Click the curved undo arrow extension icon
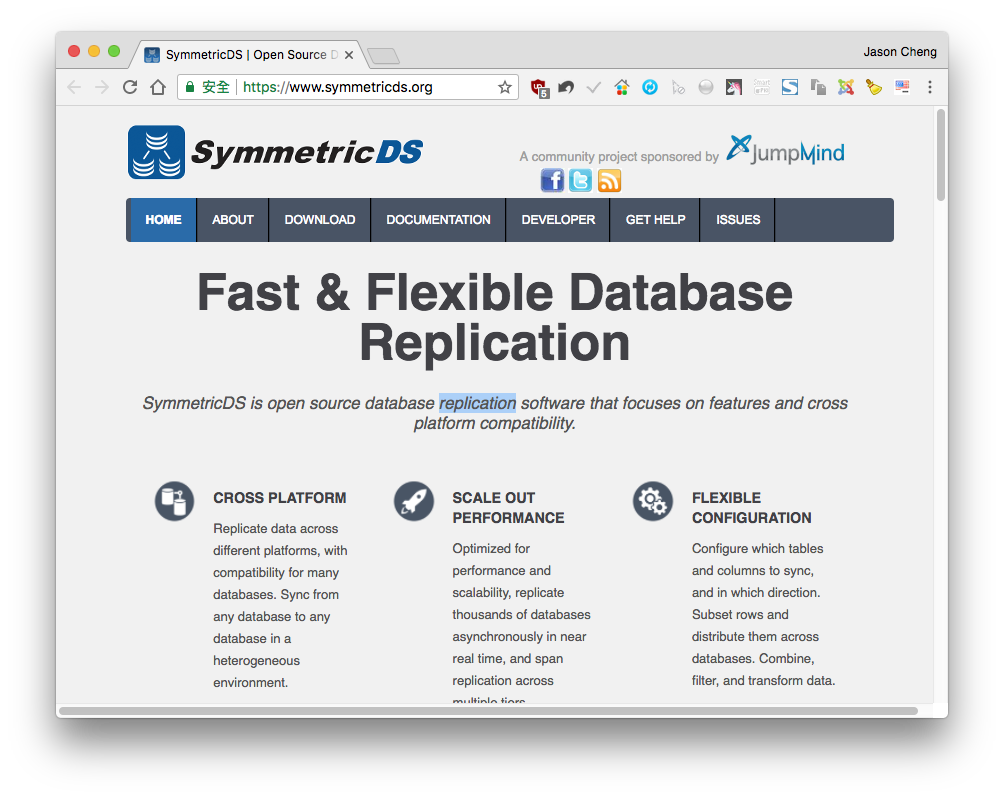 [x=565, y=87]
